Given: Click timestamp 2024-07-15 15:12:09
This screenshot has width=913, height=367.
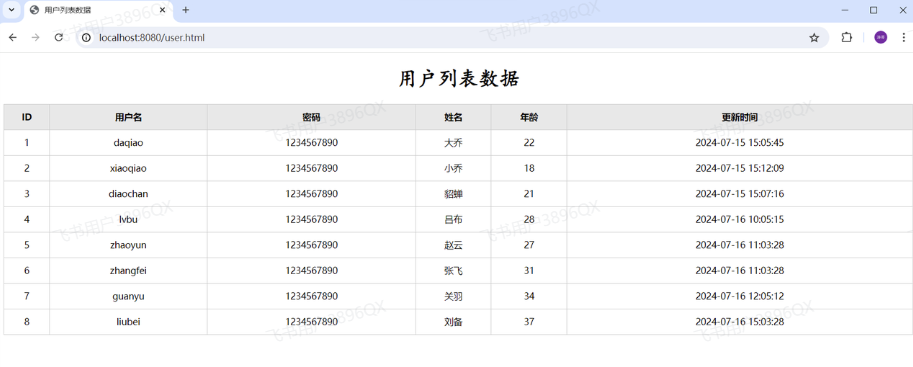Looking at the screenshot, I should 739,168.
